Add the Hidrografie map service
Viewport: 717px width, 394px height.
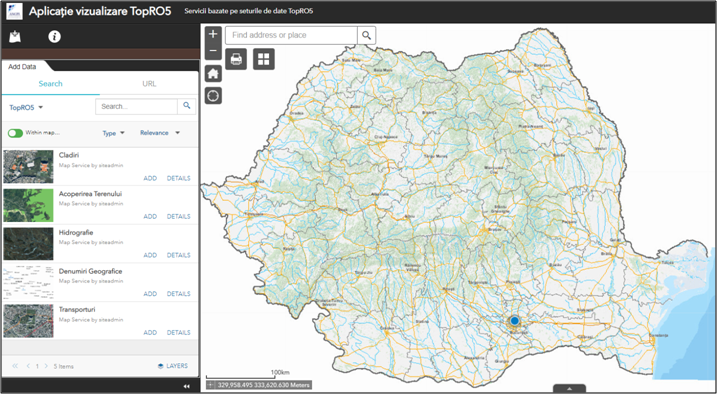pos(150,255)
